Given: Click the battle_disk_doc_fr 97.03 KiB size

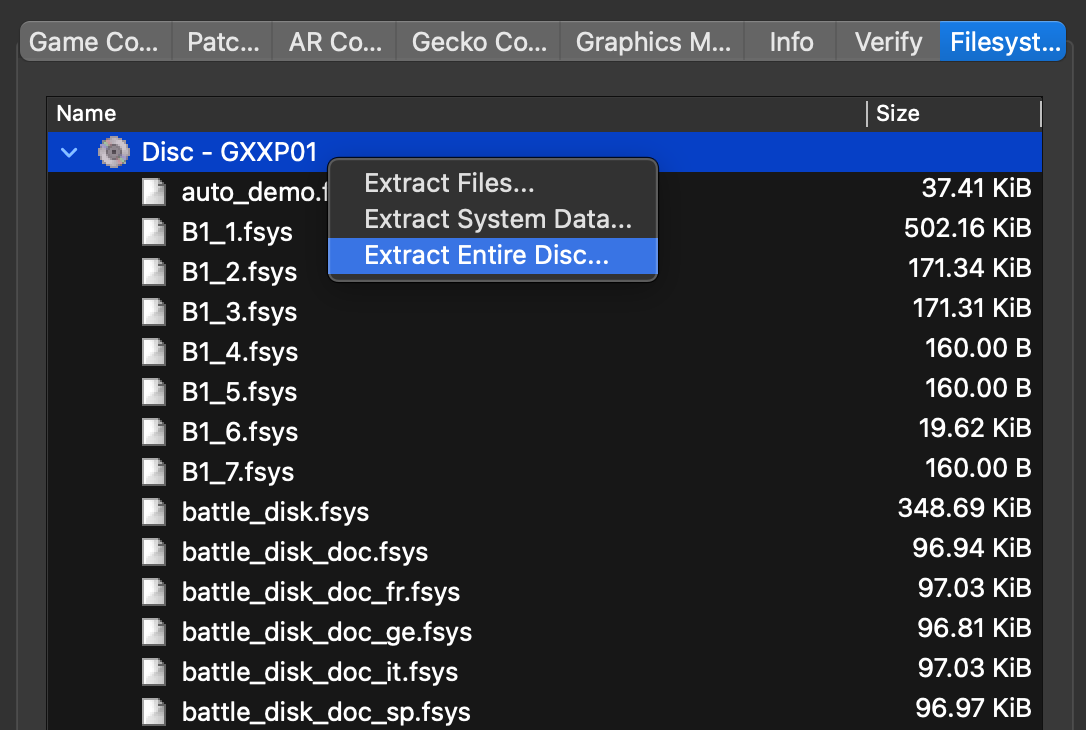Looking at the screenshot, I should tap(974, 588).
